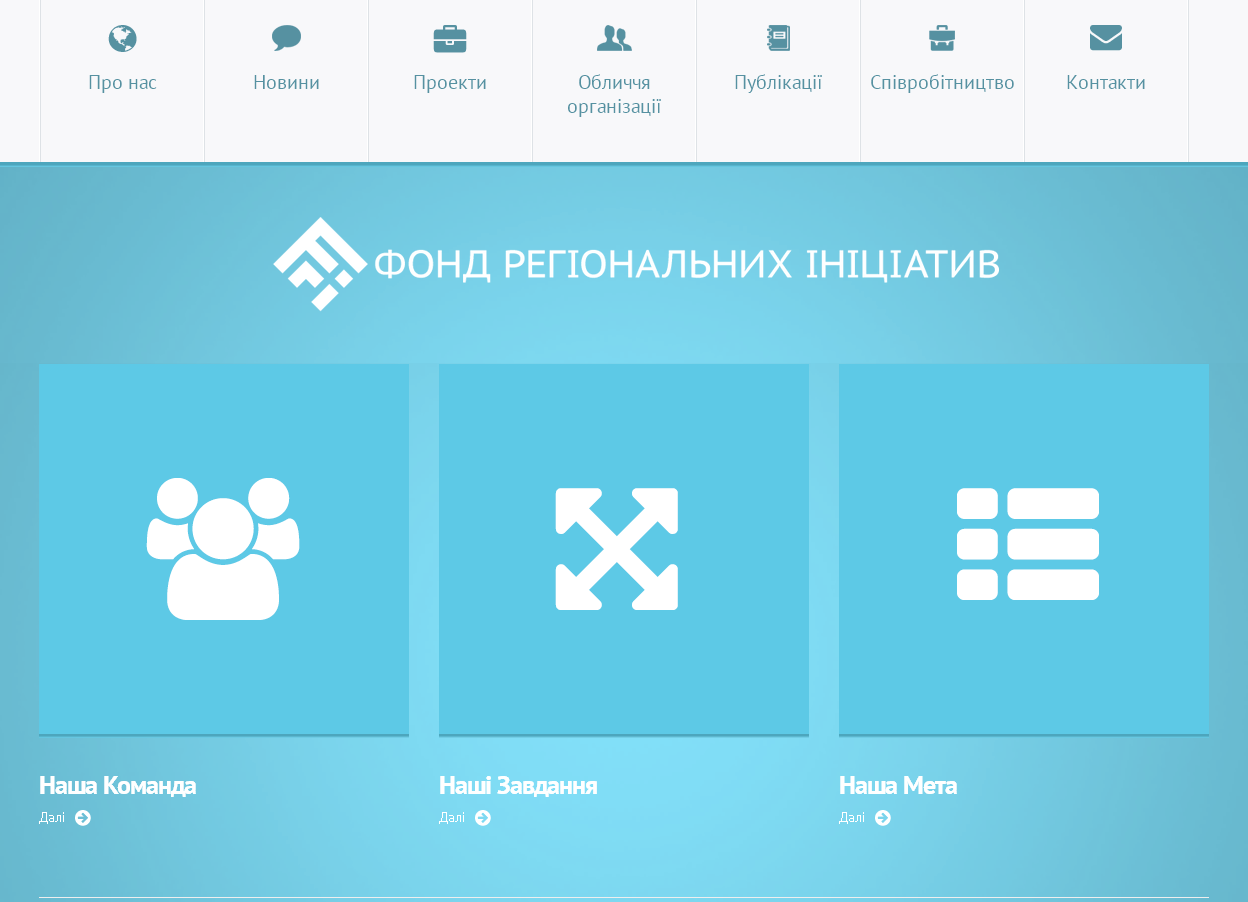Image resolution: width=1248 pixels, height=902 pixels.
Task: Click the people icon above Обличчя організації
Action: tap(614, 39)
